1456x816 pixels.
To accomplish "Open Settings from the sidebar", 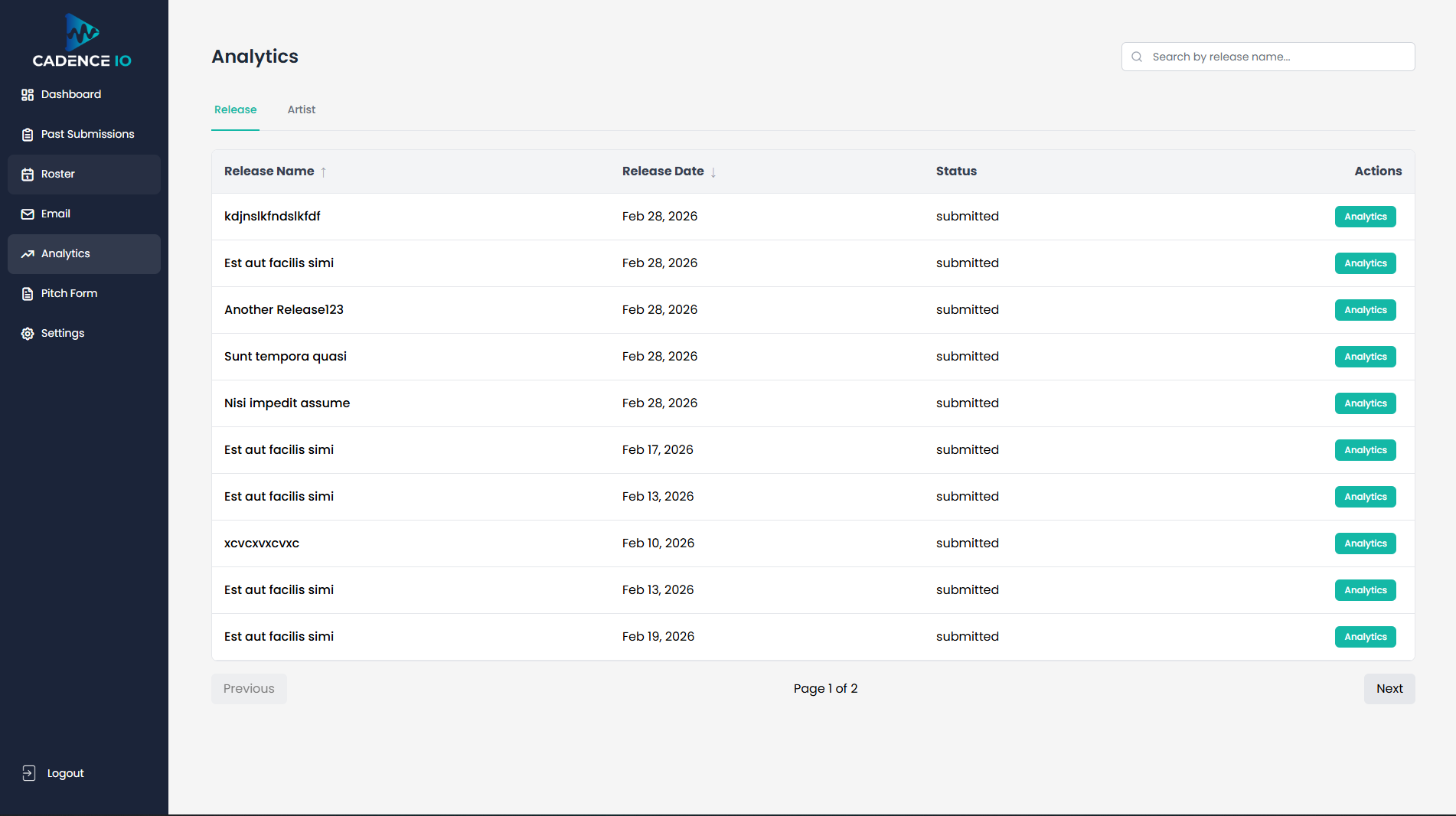I will tap(84, 334).
